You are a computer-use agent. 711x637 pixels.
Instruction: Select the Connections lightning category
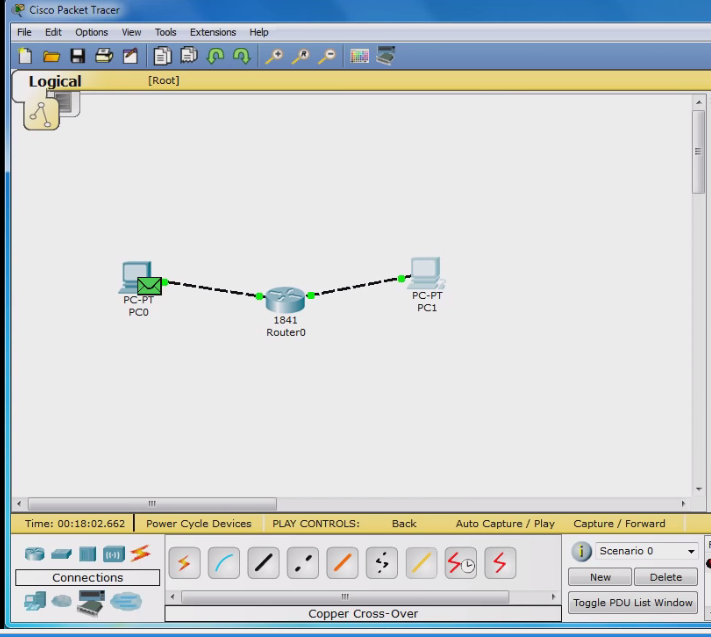[x=140, y=553]
